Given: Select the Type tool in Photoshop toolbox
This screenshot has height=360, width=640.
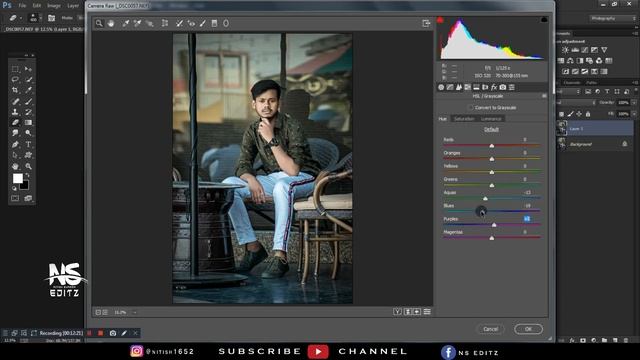Looking at the screenshot, I should [28, 144].
